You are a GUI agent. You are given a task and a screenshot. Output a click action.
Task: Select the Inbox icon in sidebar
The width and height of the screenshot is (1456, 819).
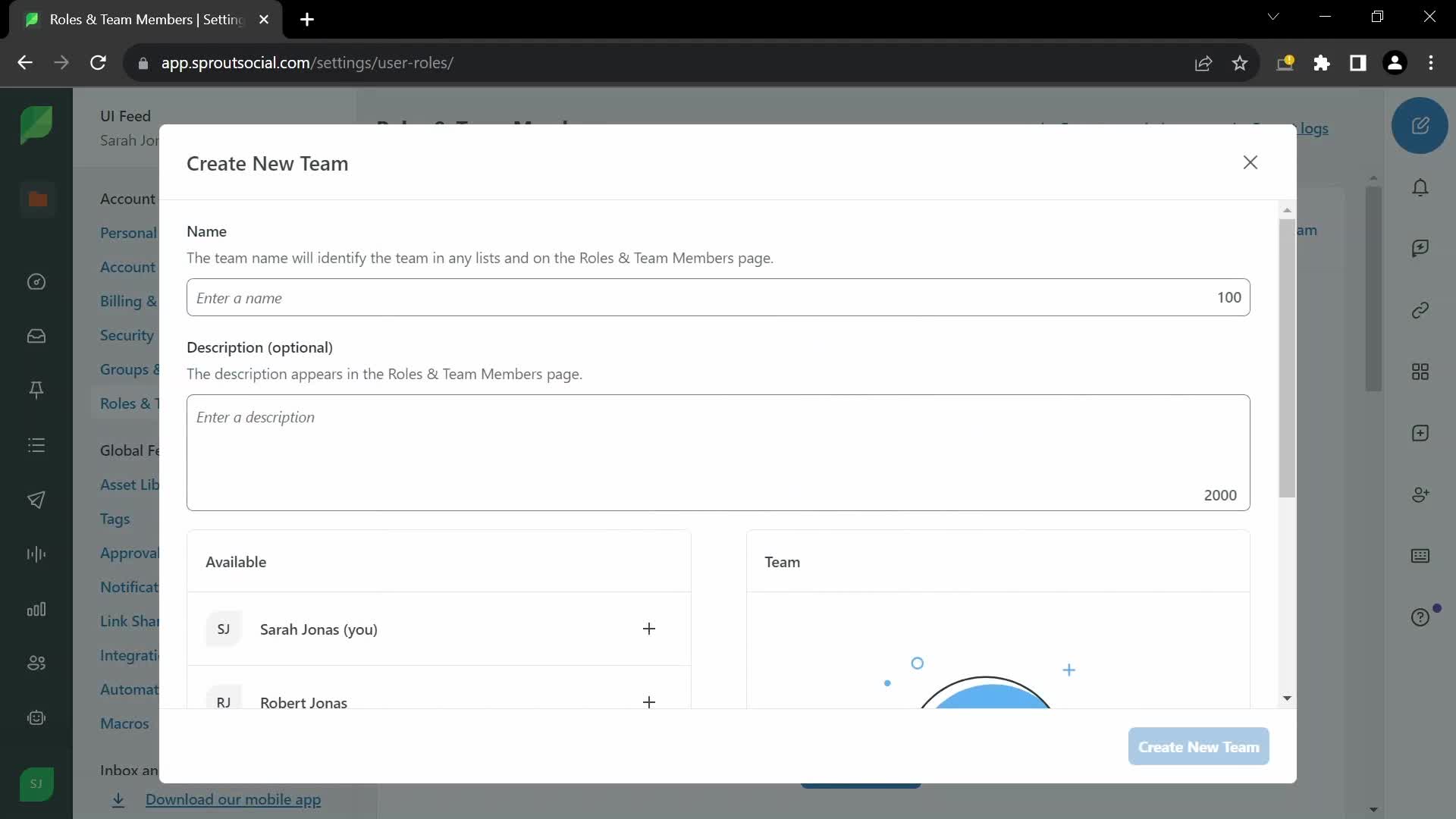click(37, 337)
